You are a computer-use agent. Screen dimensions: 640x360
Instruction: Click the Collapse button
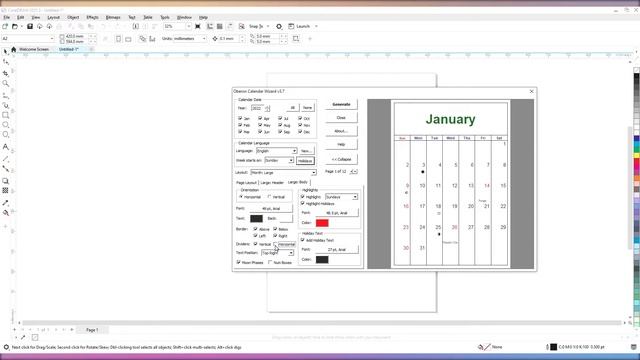tap(341, 159)
